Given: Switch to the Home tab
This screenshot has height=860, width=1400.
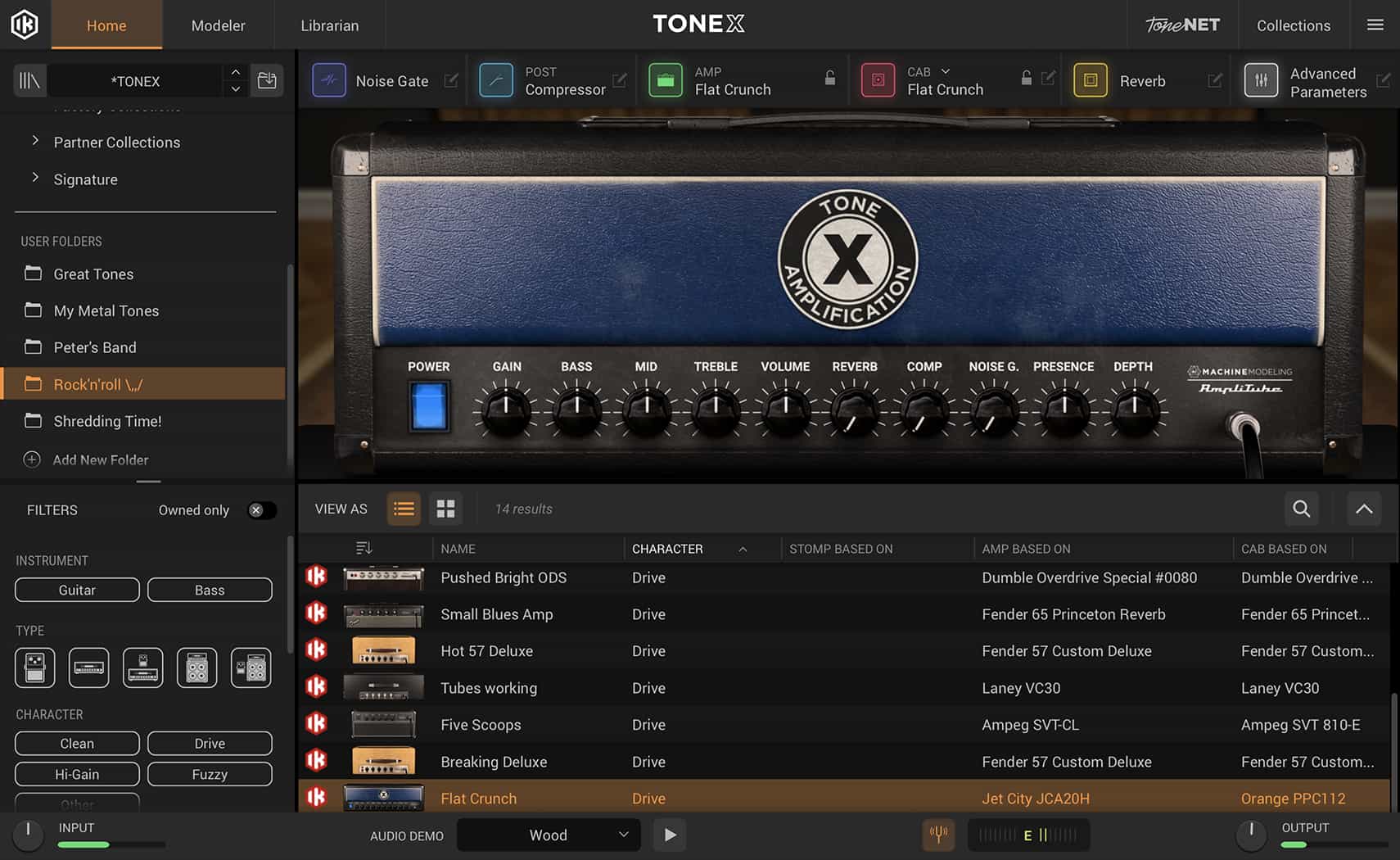Looking at the screenshot, I should [x=106, y=25].
